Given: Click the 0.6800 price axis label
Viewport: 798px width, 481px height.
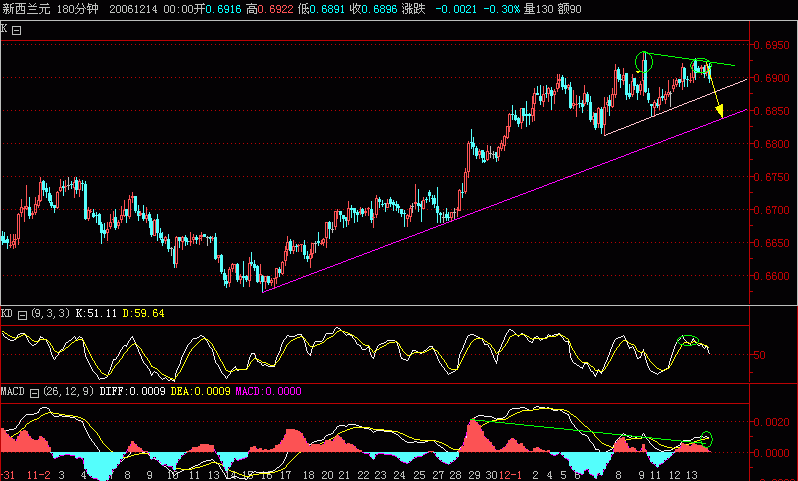Looking at the screenshot, I should click(772, 144).
